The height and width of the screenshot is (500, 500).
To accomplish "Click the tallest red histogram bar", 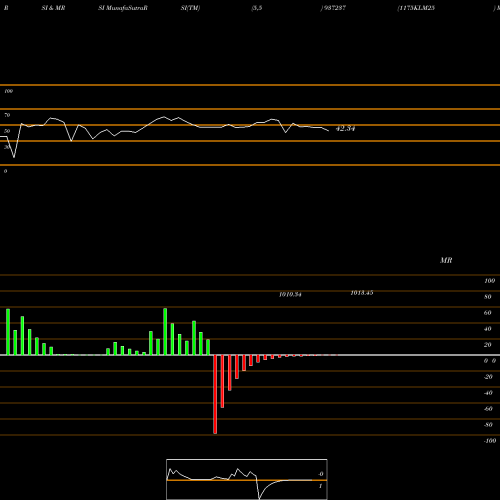I will pos(215,394).
